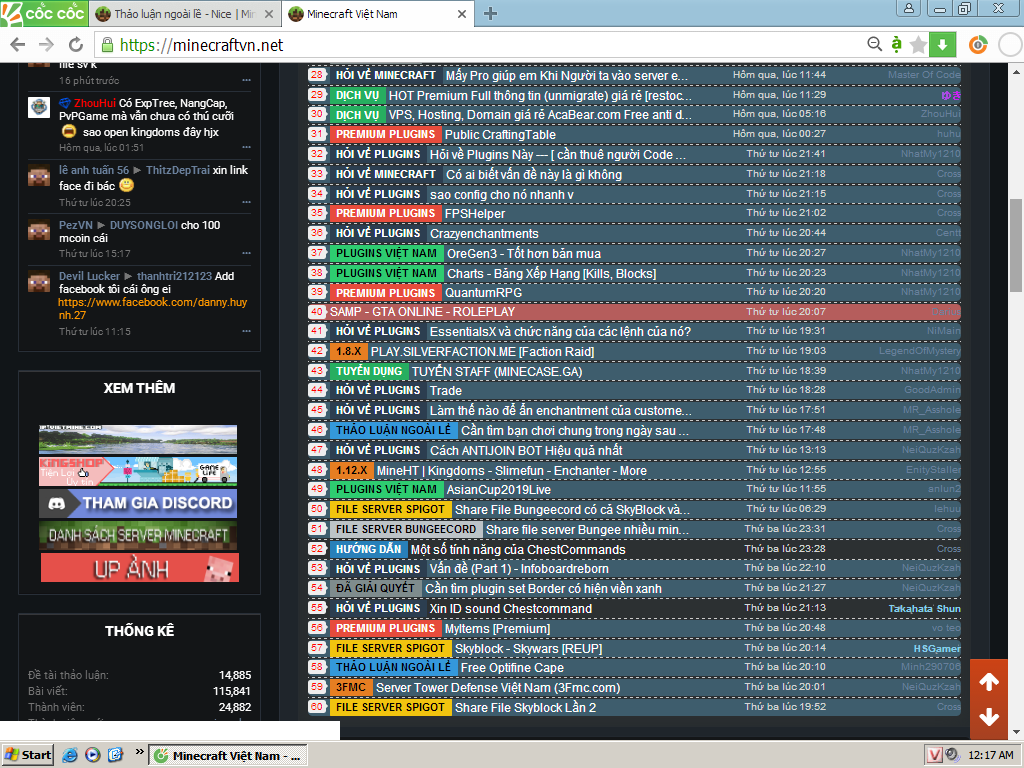1024x768 pixels.
Task: Switch to the Thảo luận ngoài lề tab
Action: point(184,14)
